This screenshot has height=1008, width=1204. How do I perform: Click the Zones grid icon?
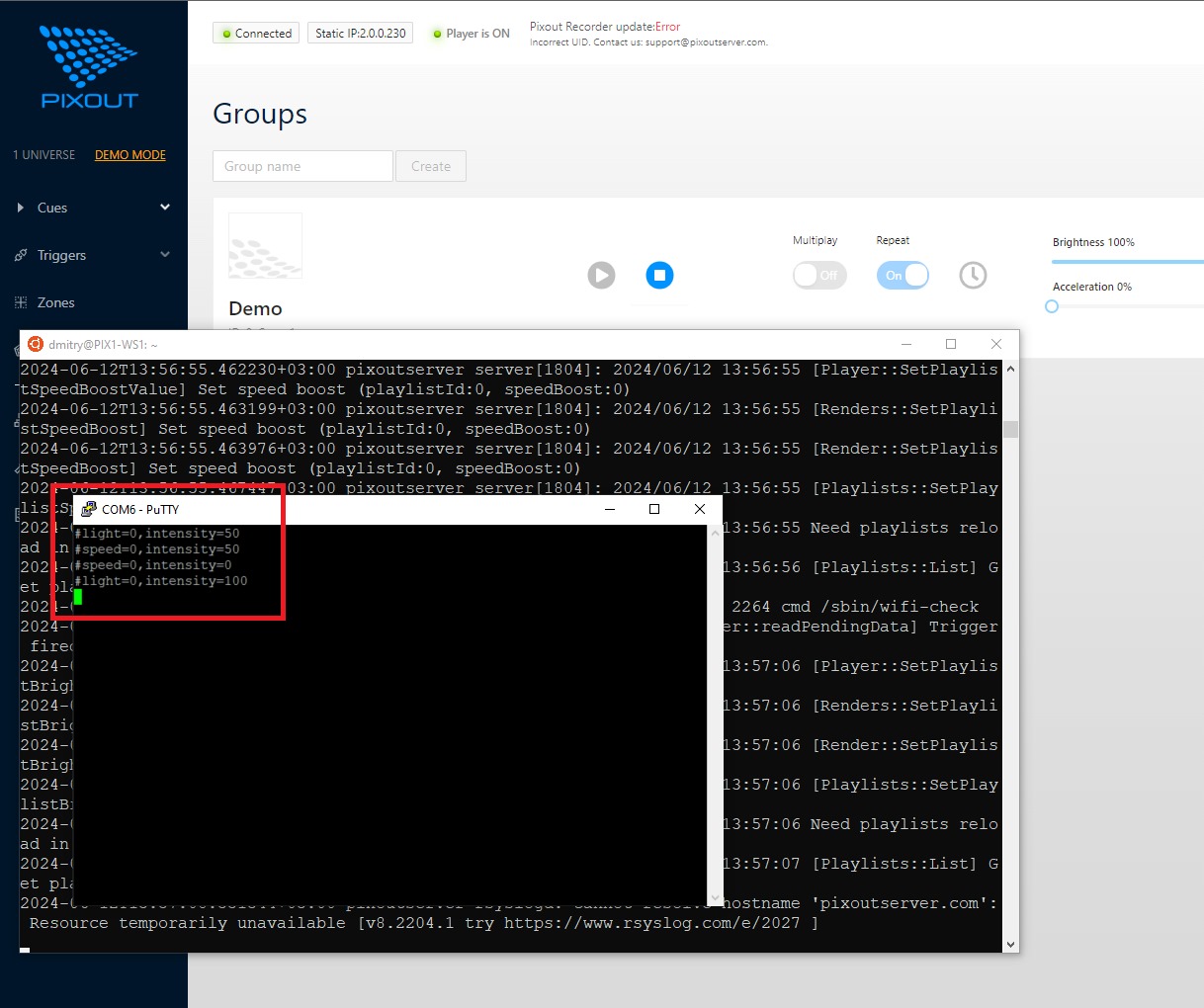click(x=21, y=302)
